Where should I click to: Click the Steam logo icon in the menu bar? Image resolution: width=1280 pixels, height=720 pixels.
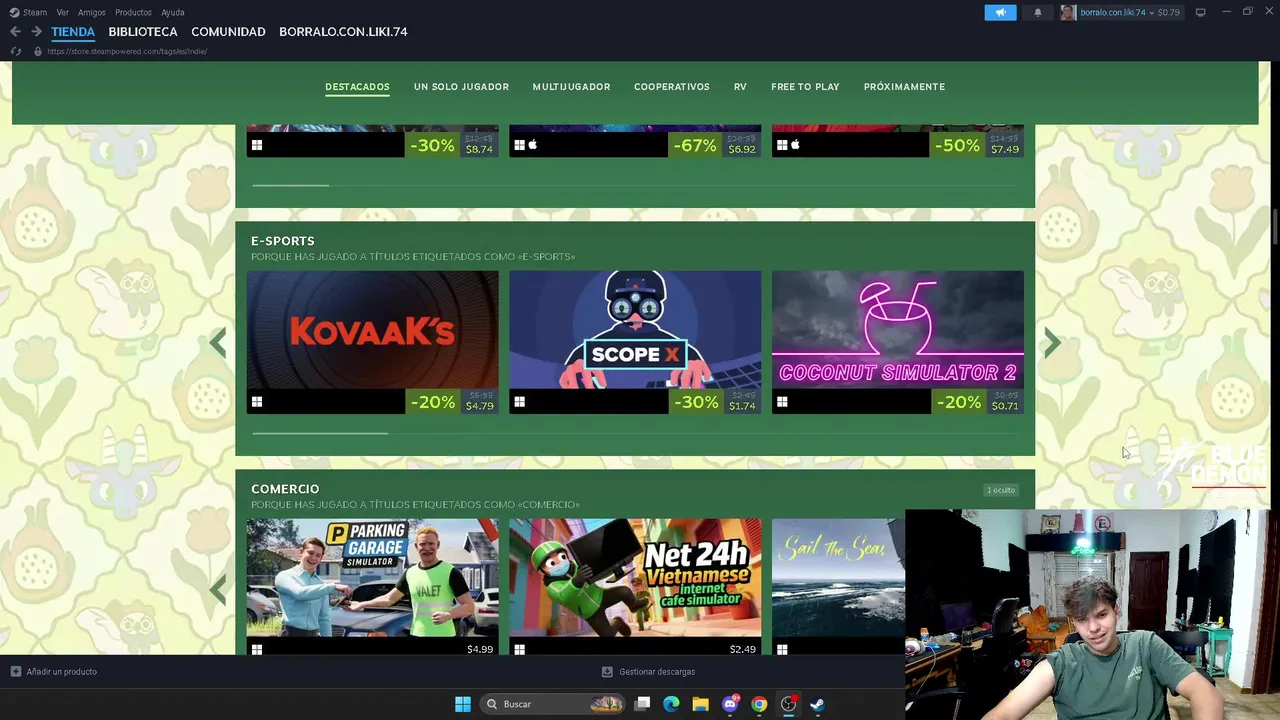tap(14, 12)
